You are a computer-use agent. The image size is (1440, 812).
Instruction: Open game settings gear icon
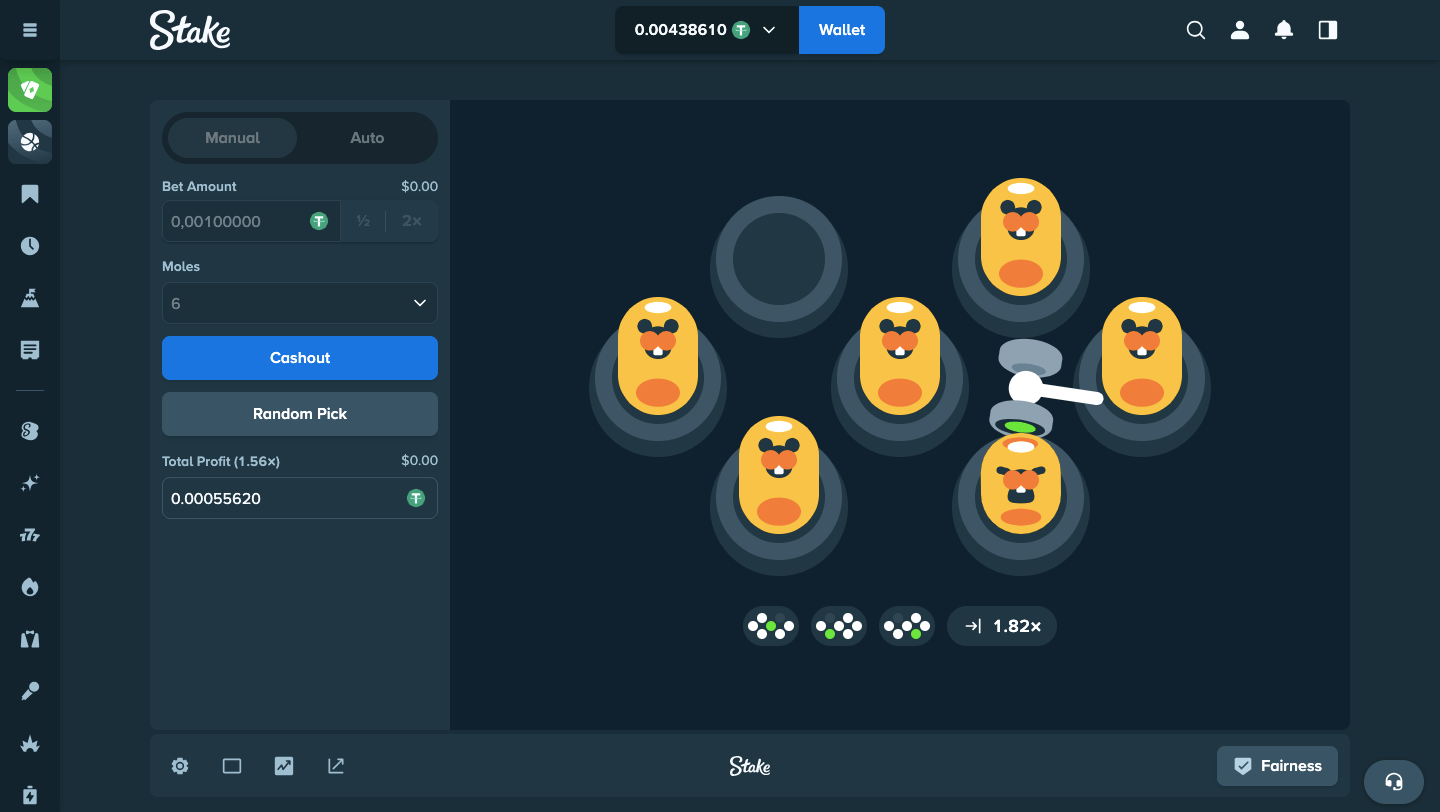pos(180,766)
